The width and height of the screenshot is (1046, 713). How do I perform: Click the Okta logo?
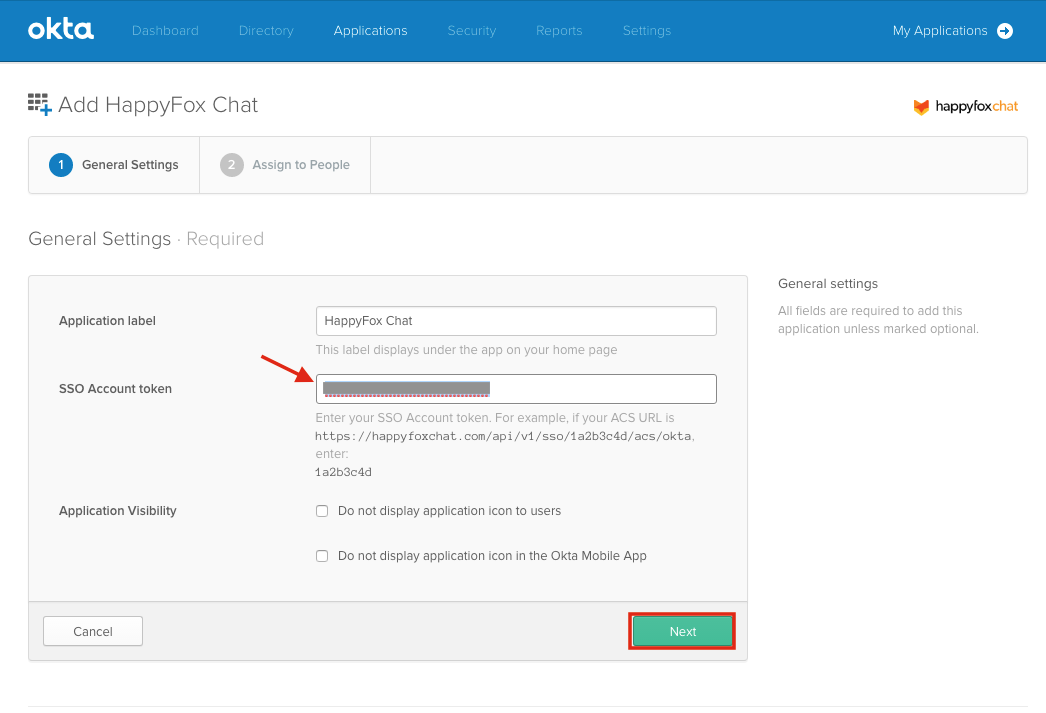coord(60,30)
